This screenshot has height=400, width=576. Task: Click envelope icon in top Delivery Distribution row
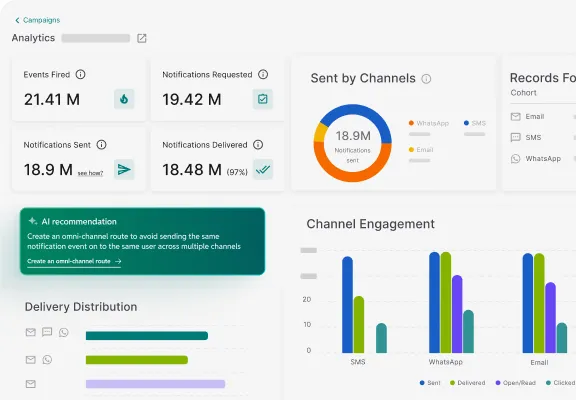31,332
